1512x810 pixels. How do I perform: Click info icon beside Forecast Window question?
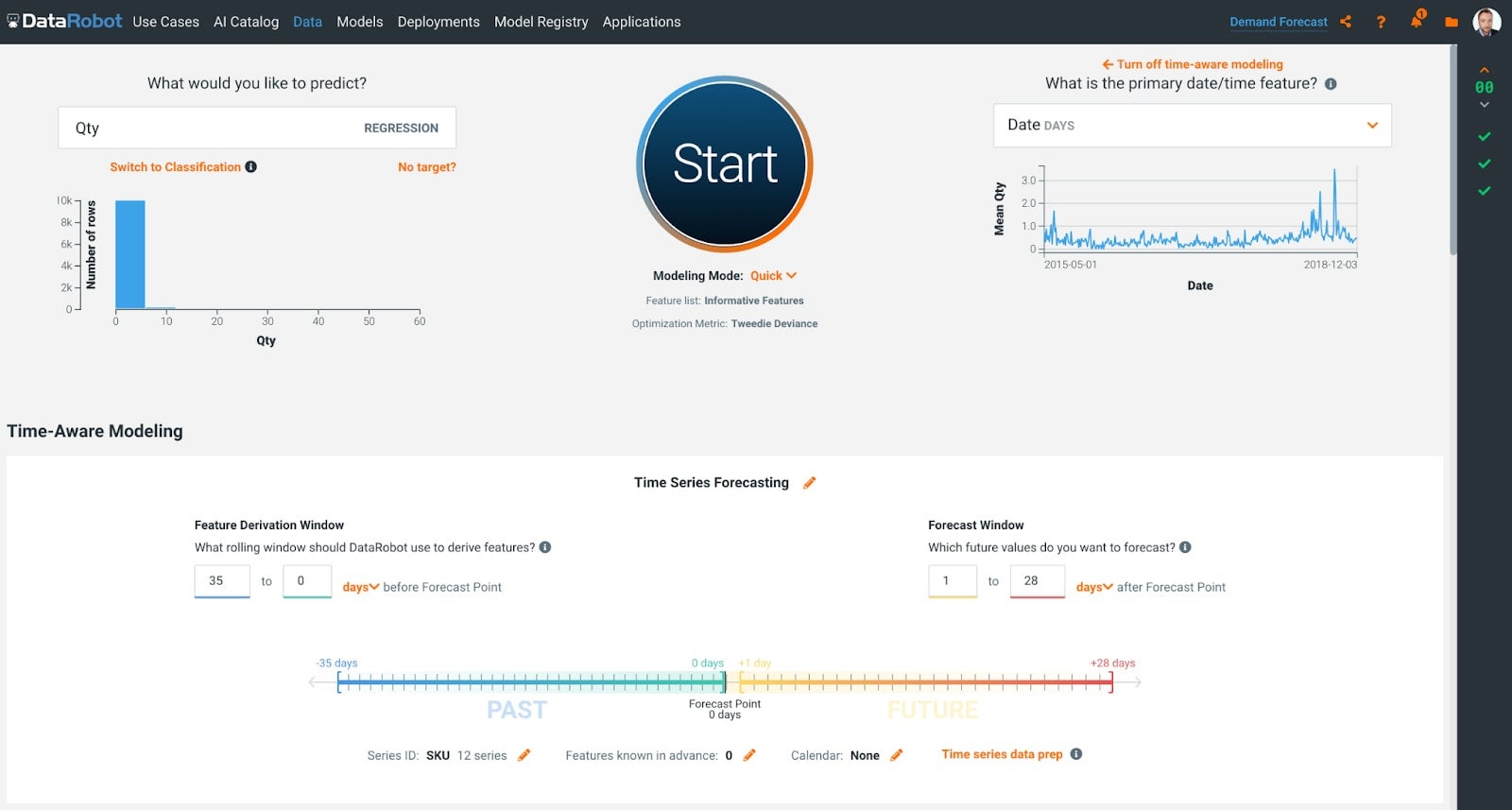1185,547
